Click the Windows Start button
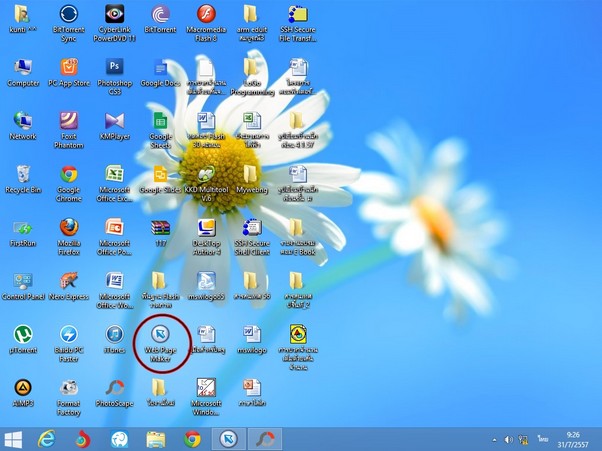Image resolution: width=602 pixels, height=451 pixels. (13, 439)
